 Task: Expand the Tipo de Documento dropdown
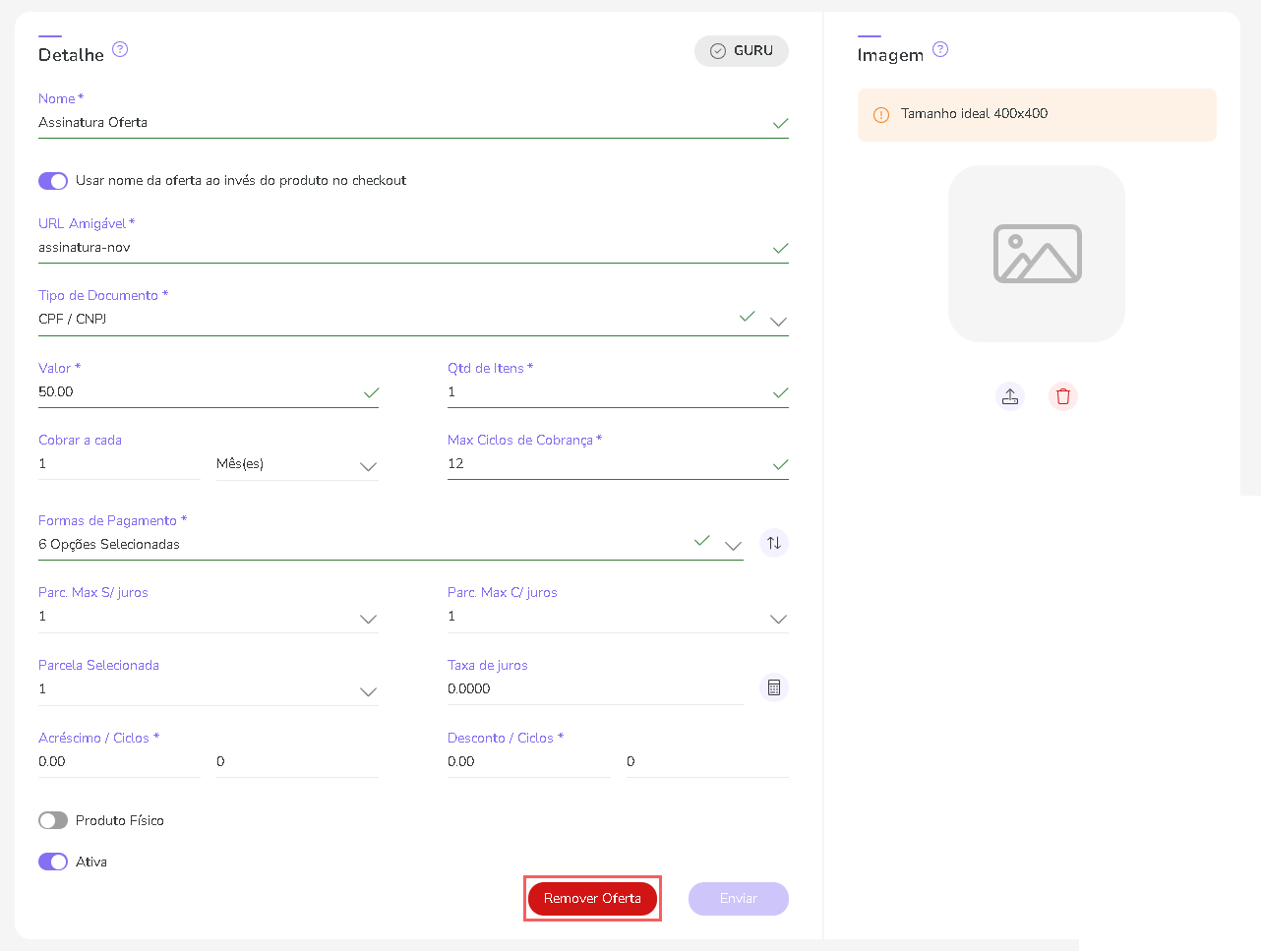(x=778, y=321)
